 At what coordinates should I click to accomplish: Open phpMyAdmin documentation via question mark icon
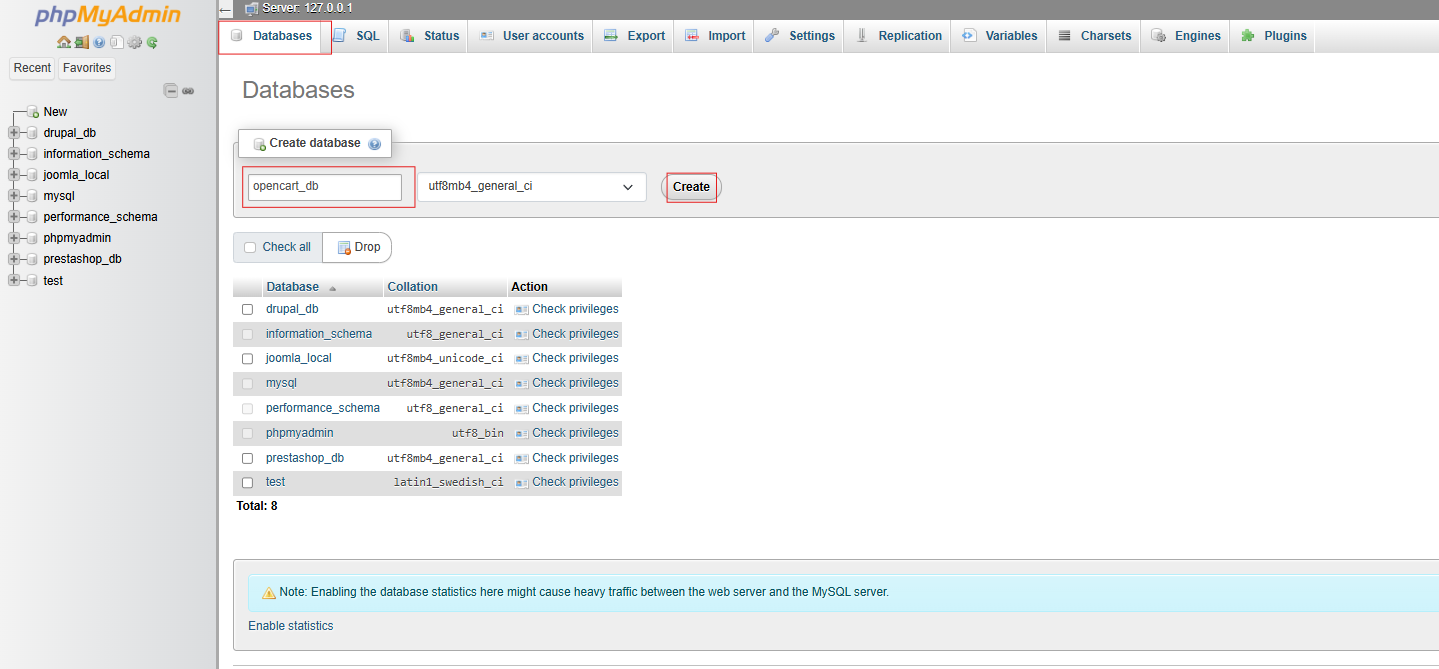[97, 42]
